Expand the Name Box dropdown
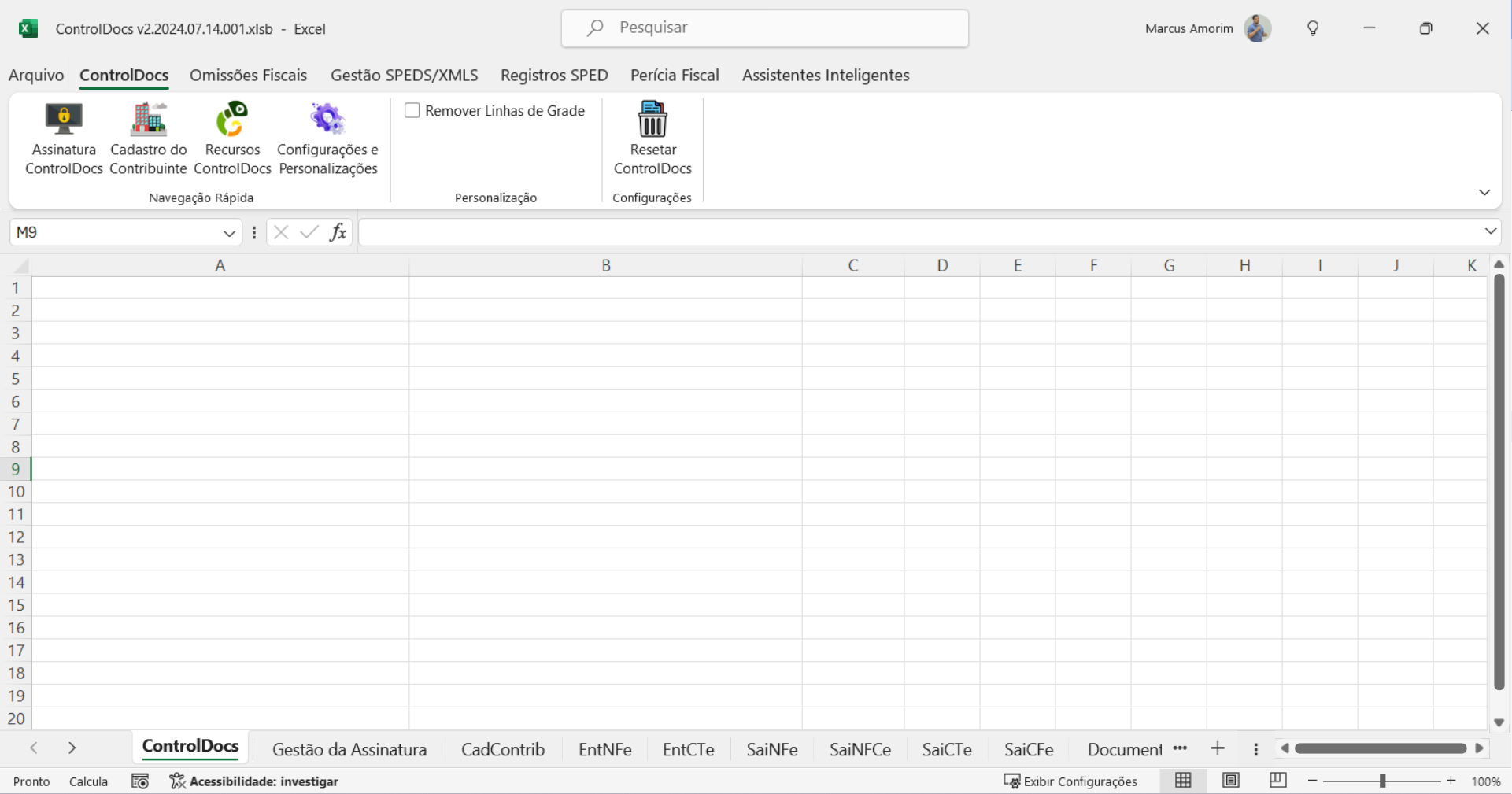Viewport: 1512px width, 794px height. coord(229,233)
